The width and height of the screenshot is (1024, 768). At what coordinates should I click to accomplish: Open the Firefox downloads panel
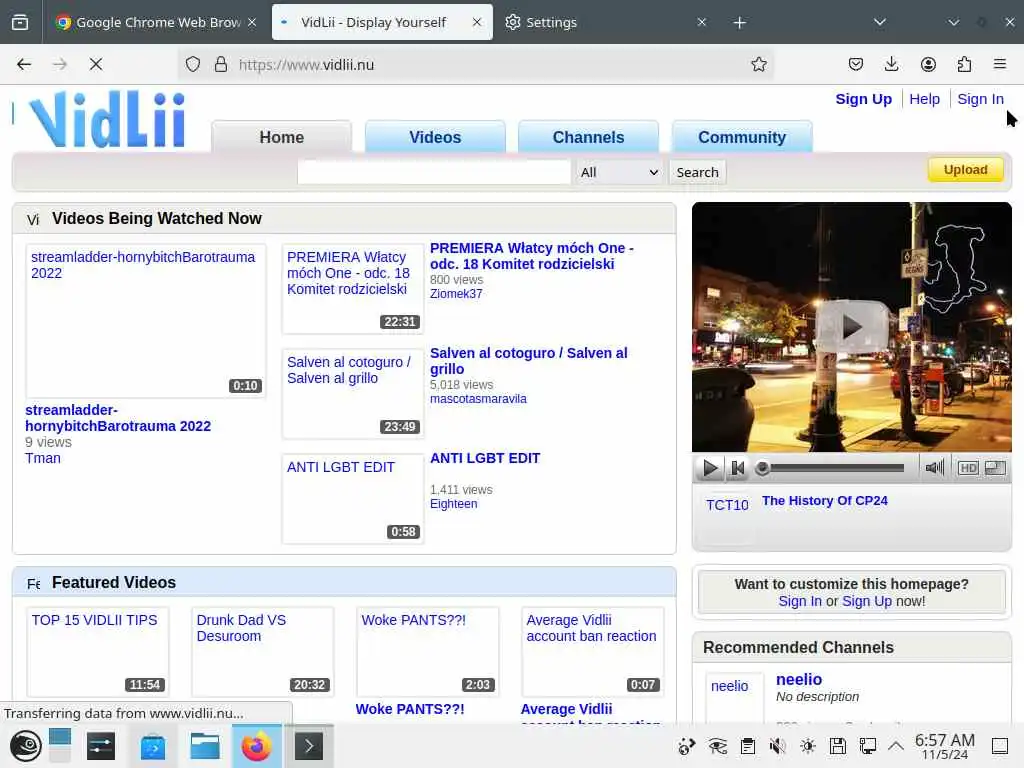(891, 64)
